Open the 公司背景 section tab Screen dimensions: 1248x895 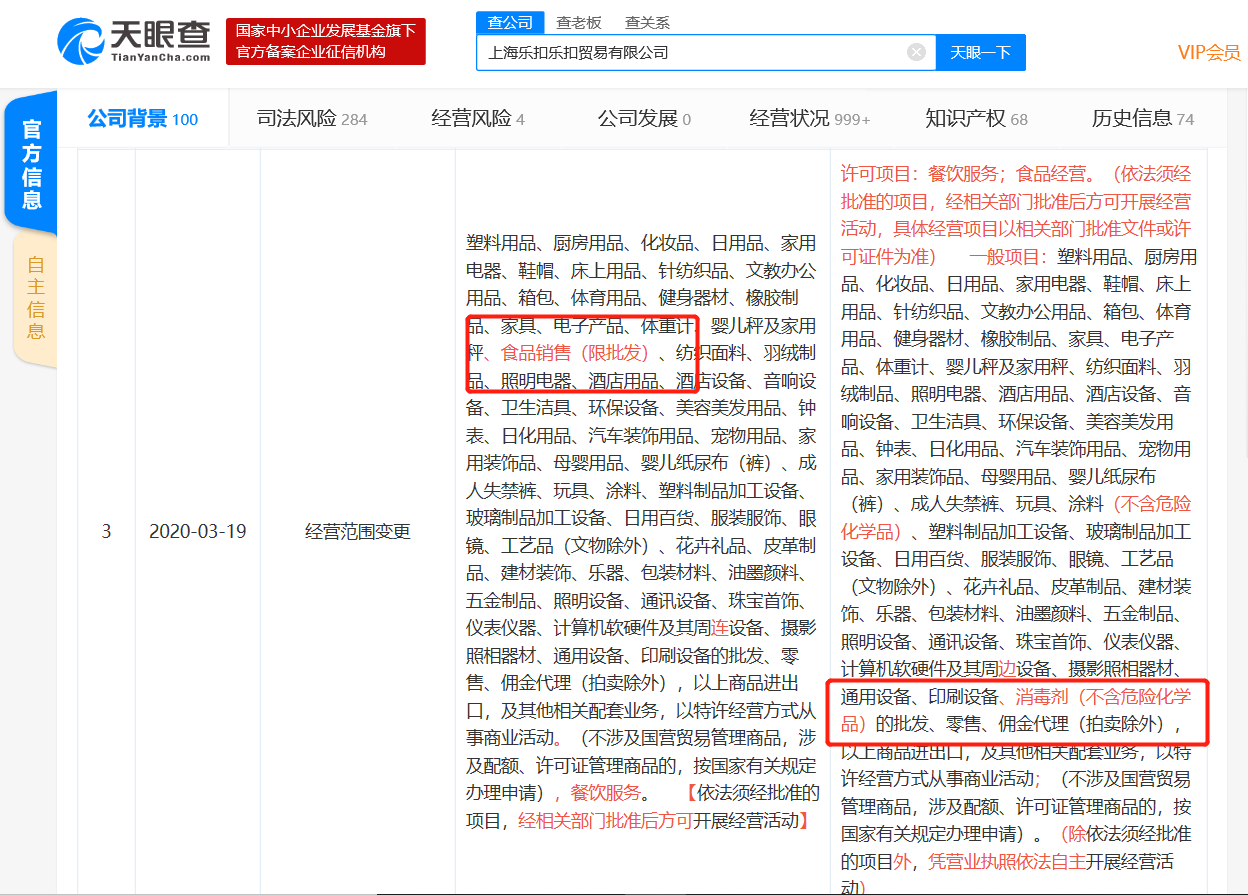142,119
